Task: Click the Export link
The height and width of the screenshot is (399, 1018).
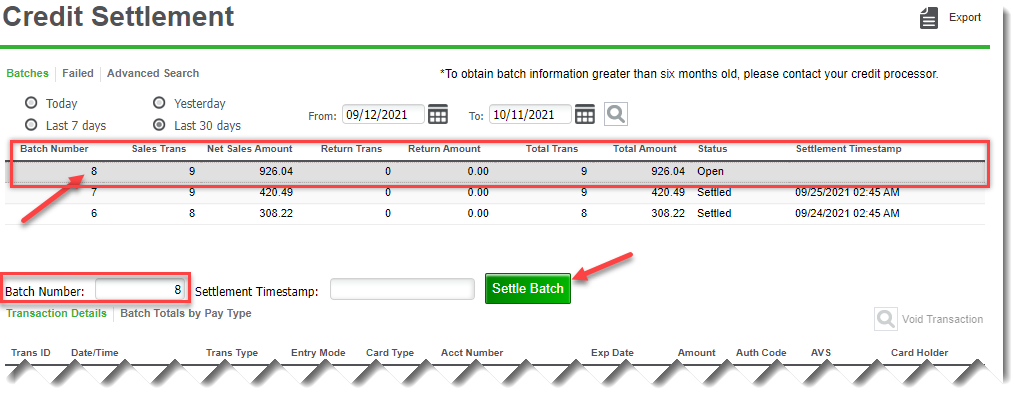Action: [965, 18]
